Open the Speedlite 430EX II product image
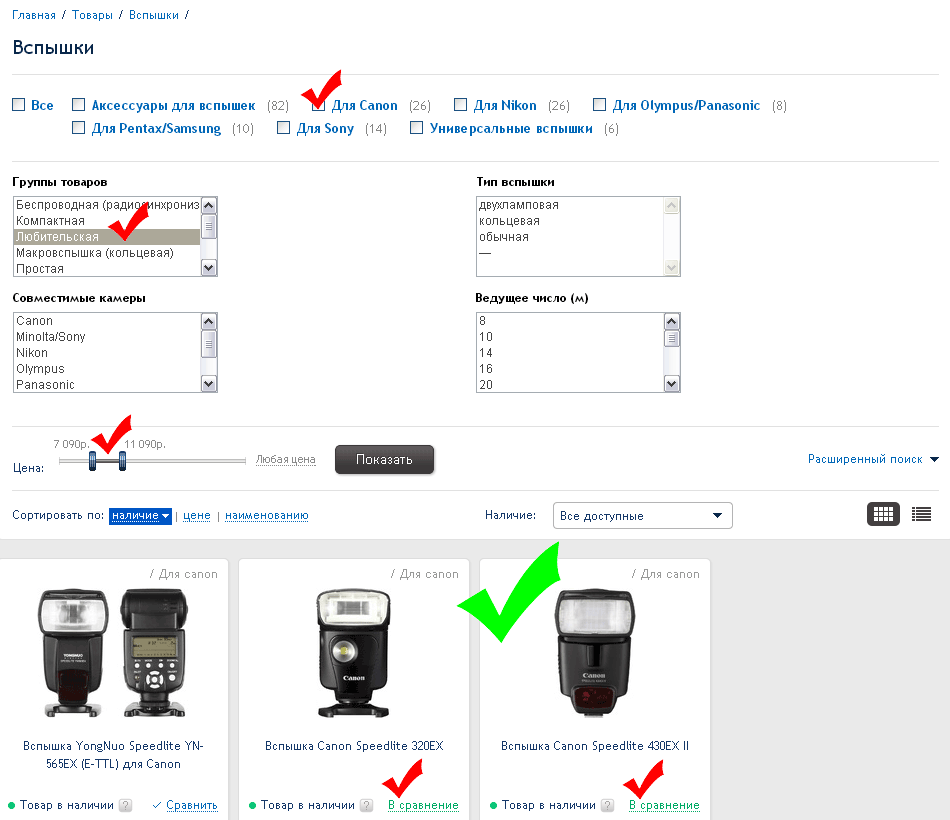Screen dimensions: 950x820 [x=595, y=652]
